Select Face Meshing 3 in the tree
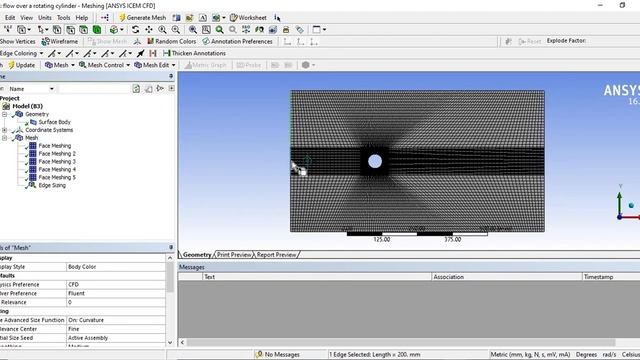The width and height of the screenshot is (640, 360). 57,162
